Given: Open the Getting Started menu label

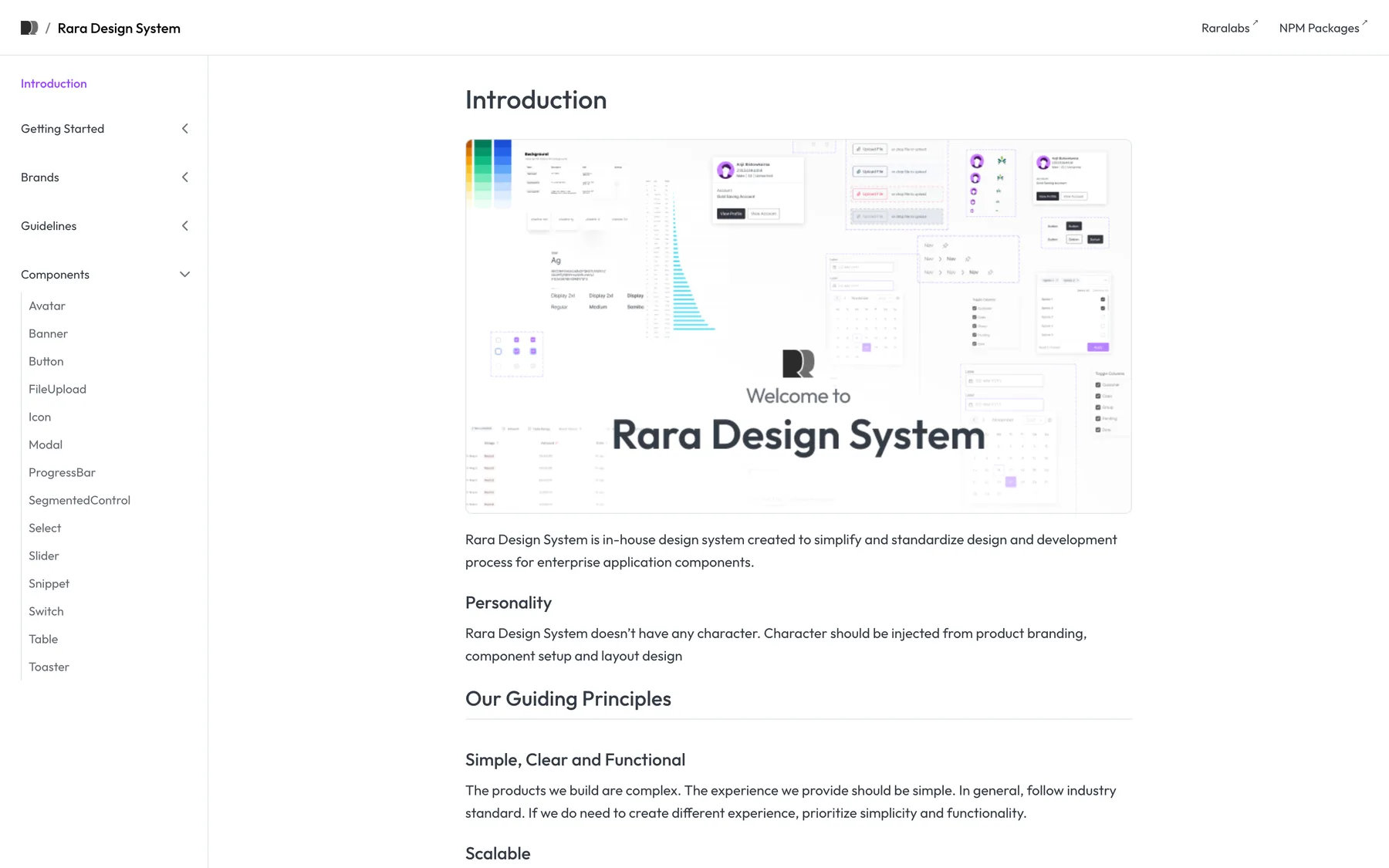Looking at the screenshot, I should 63,129.
